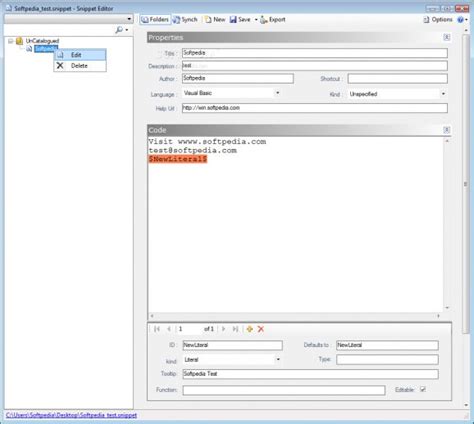This screenshot has height=424, width=474.
Task: Choose Edit from the context menu
Action: pyautogui.click(x=80, y=55)
